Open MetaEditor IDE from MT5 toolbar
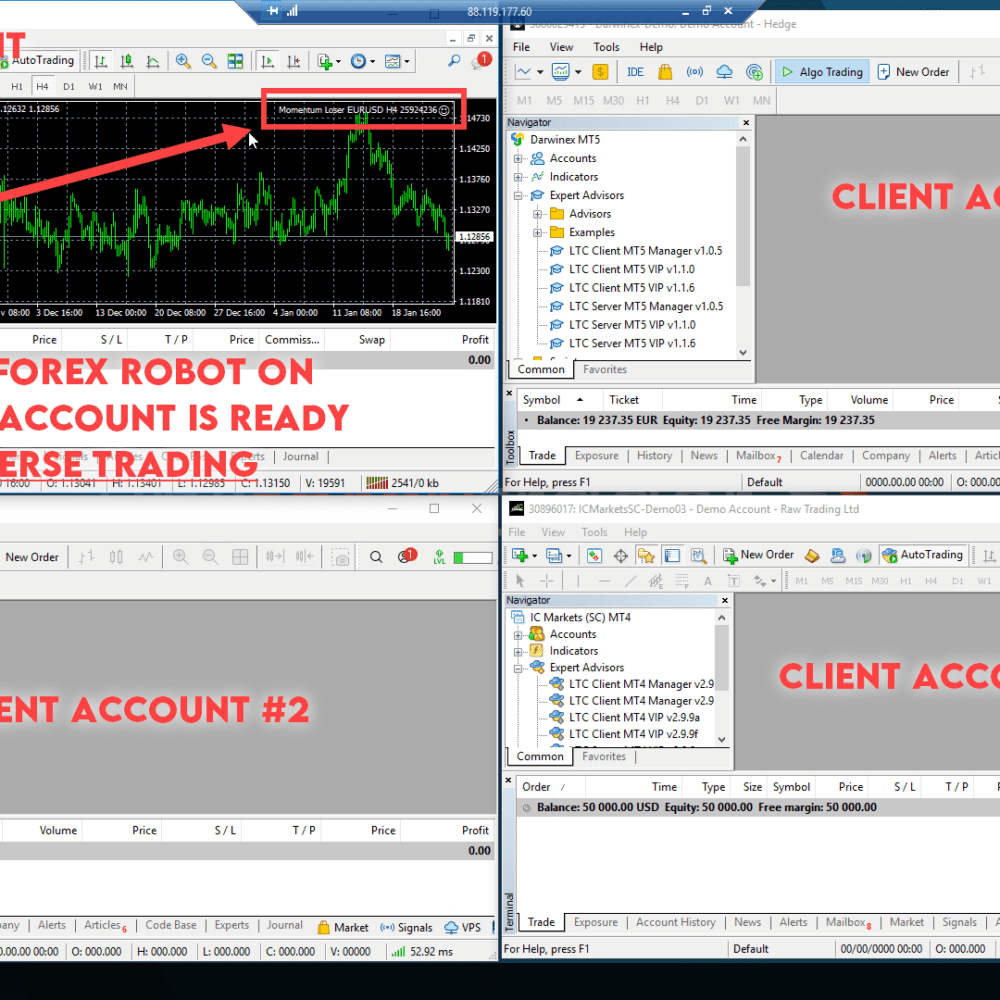The height and width of the screenshot is (1000, 1000). (x=635, y=72)
